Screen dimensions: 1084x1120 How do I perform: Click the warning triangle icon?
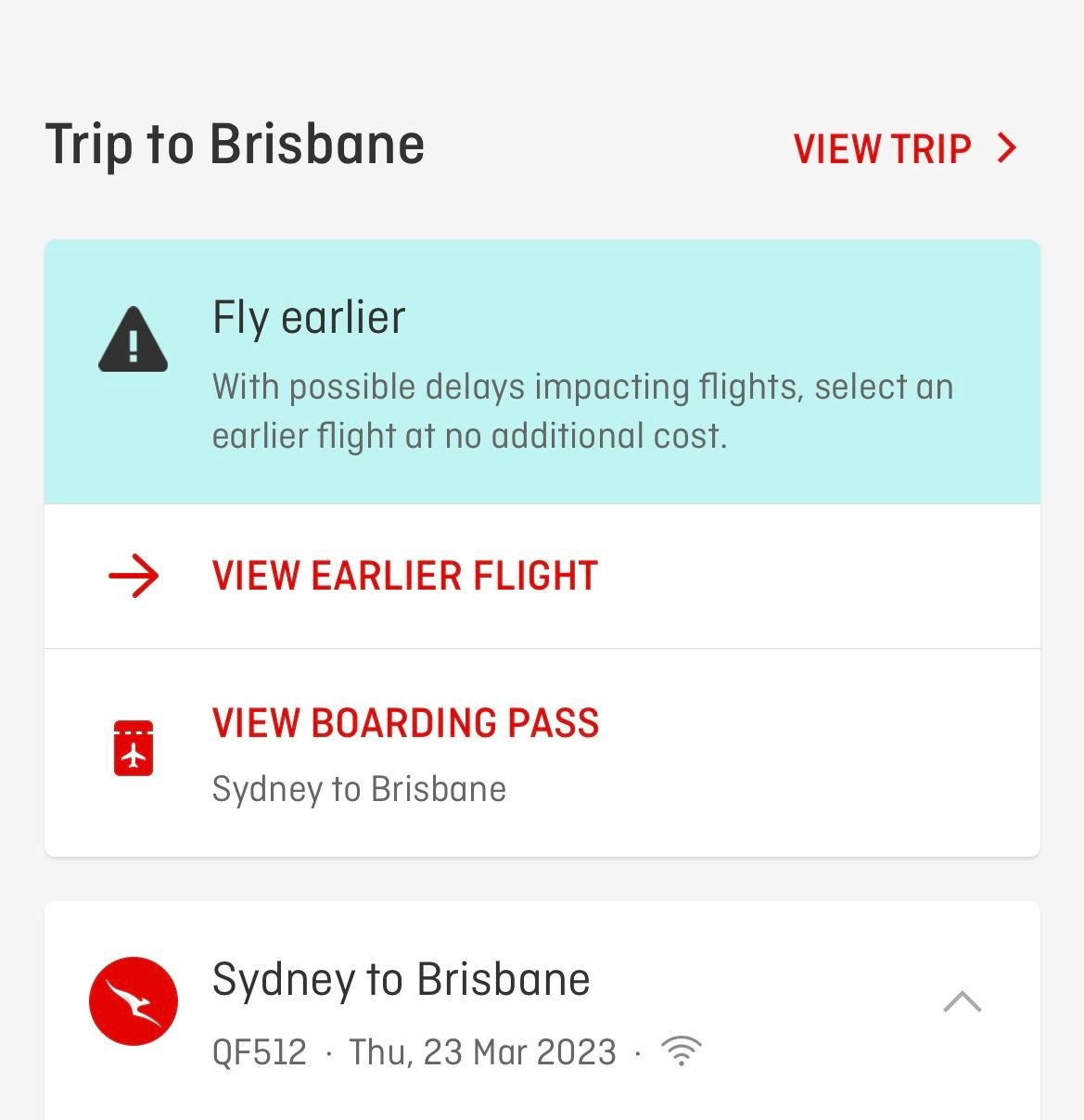click(134, 340)
